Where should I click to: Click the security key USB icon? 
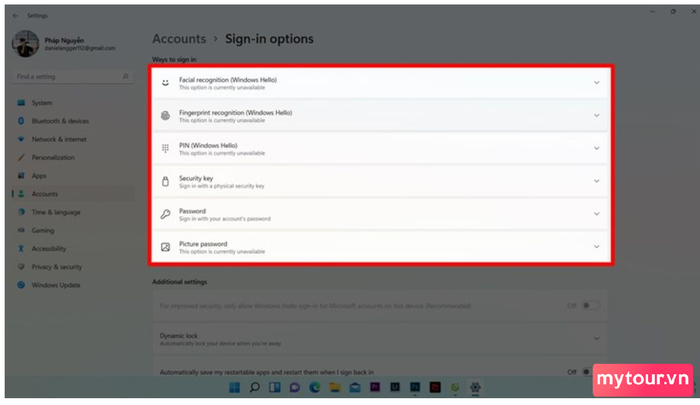pos(165,181)
